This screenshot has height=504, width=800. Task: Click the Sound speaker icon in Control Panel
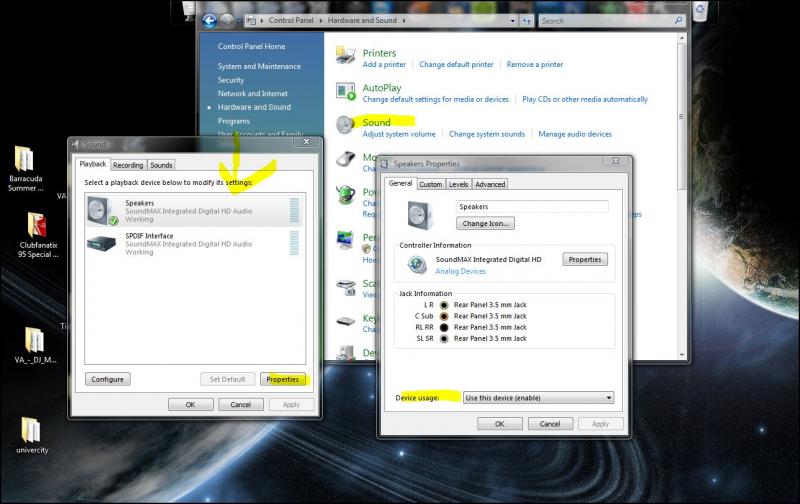coord(345,124)
